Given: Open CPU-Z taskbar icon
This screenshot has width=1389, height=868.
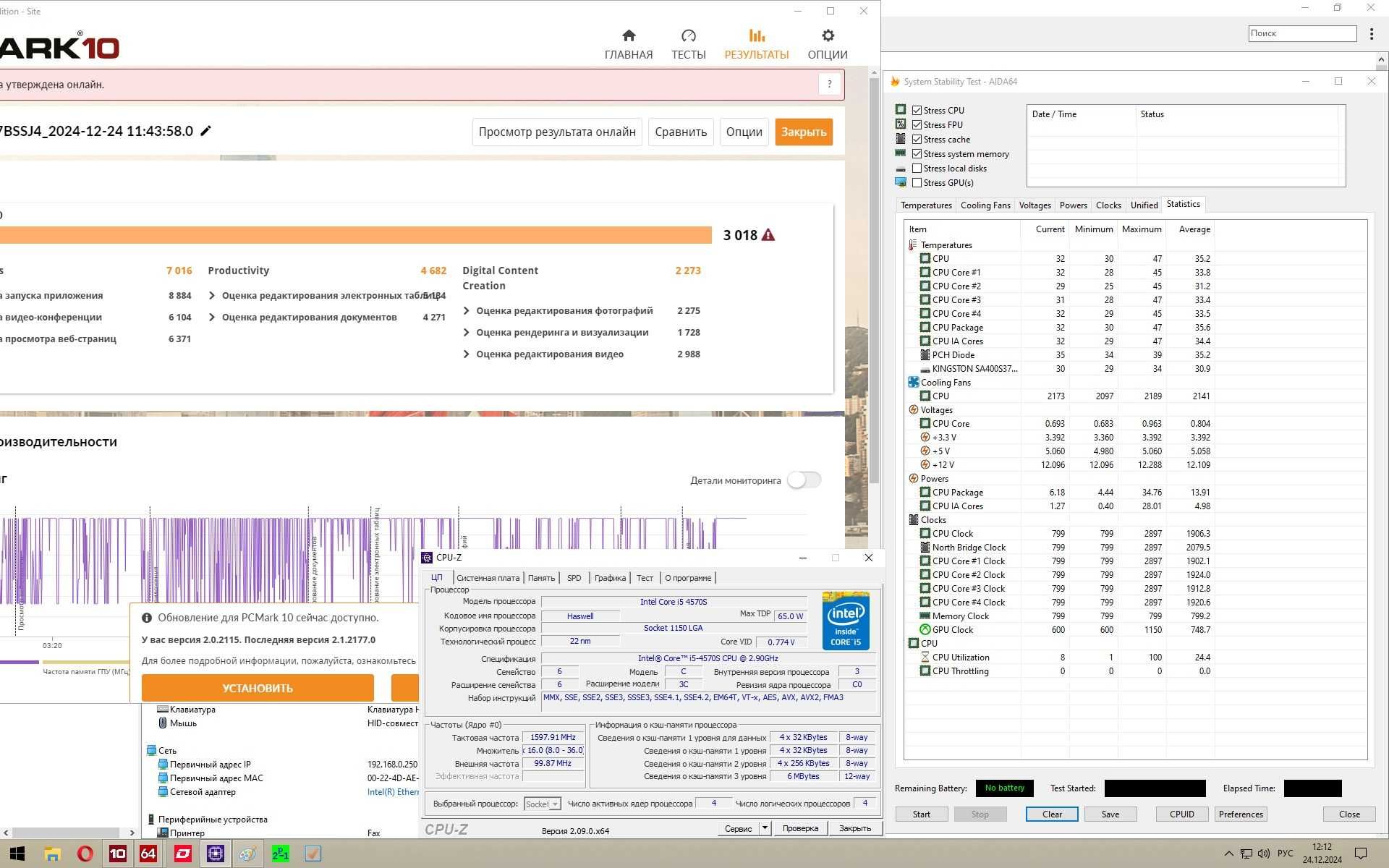Looking at the screenshot, I should (x=215, y=854).
